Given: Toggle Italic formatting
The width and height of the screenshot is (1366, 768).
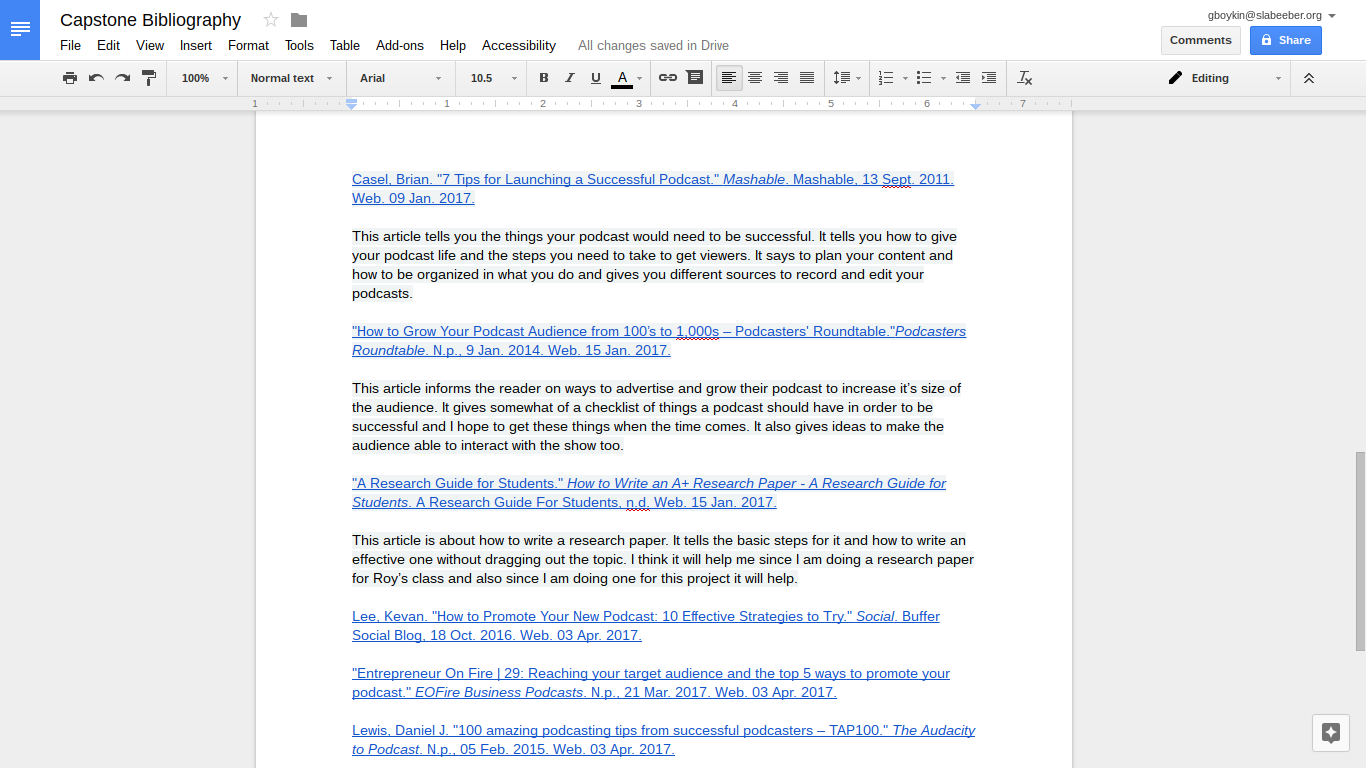Looking at the screenshot, I should click(570, 78).
